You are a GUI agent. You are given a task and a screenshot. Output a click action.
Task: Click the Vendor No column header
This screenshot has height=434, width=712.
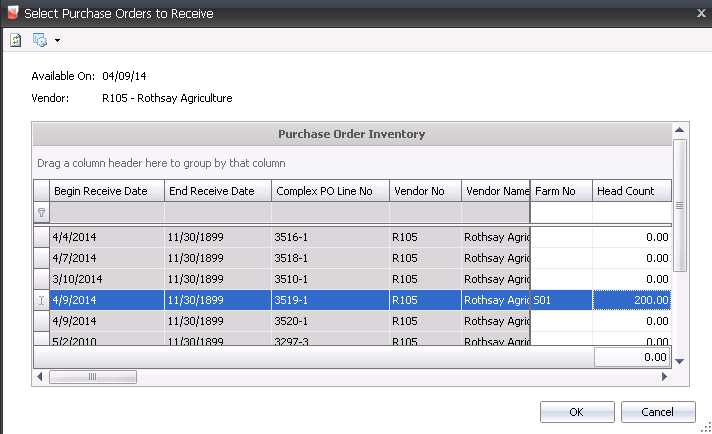(424, 190)
